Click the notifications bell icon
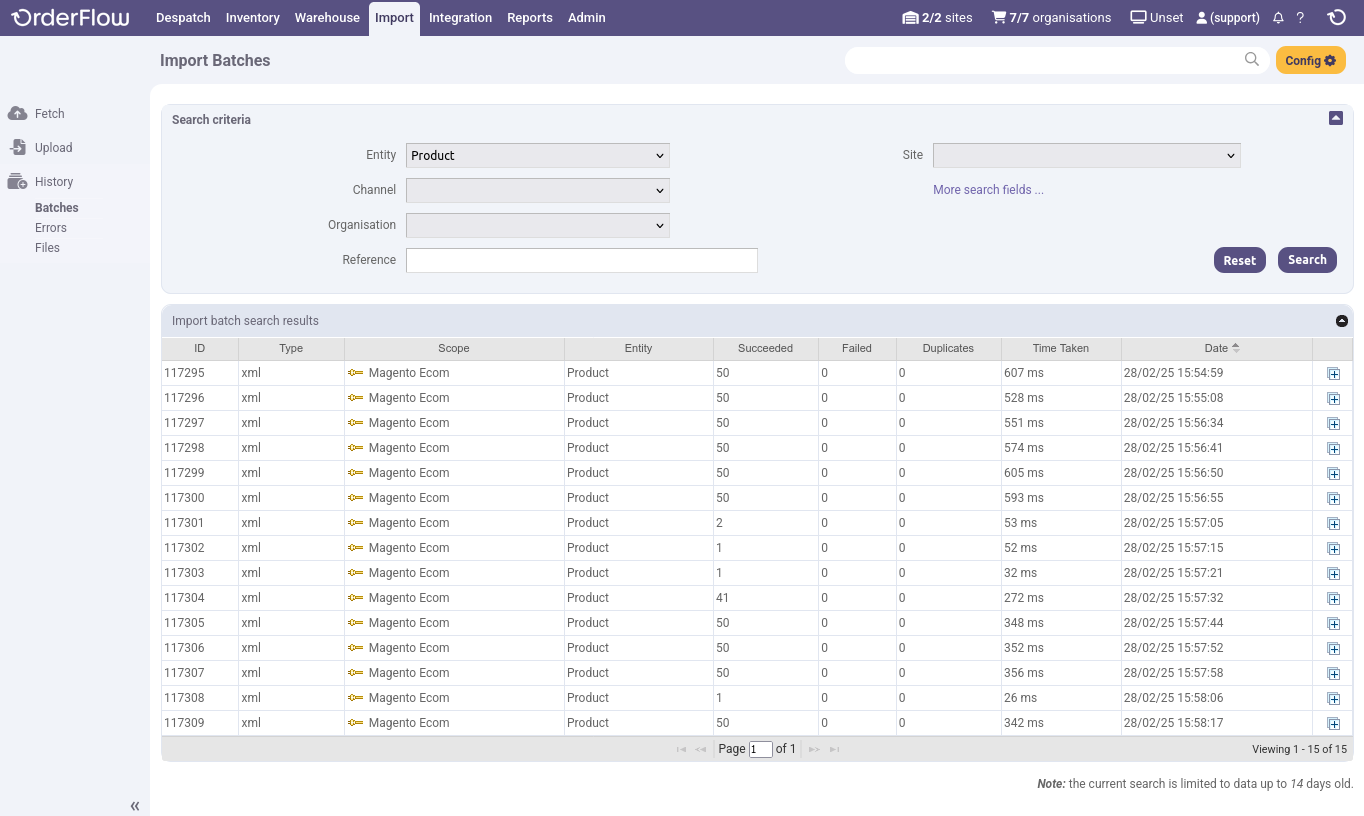 pyautogui.click(x=1278, y=17)
